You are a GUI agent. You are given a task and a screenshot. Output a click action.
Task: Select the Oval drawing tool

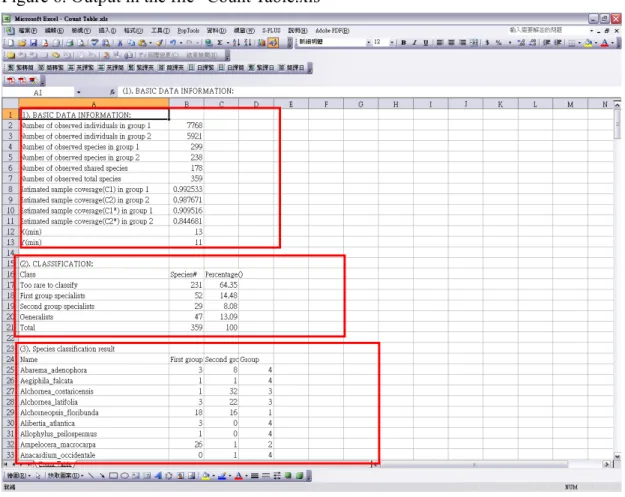(x=124, y=475)
